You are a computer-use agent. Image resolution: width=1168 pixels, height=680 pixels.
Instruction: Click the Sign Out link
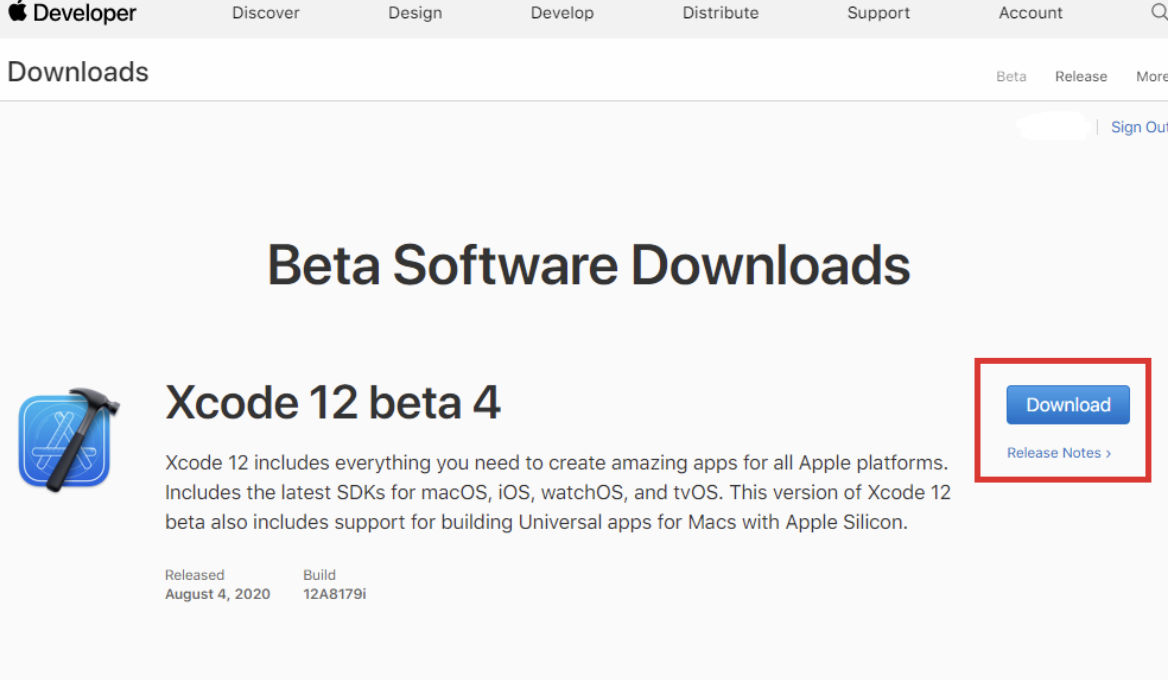click(x=1139, y=127)
